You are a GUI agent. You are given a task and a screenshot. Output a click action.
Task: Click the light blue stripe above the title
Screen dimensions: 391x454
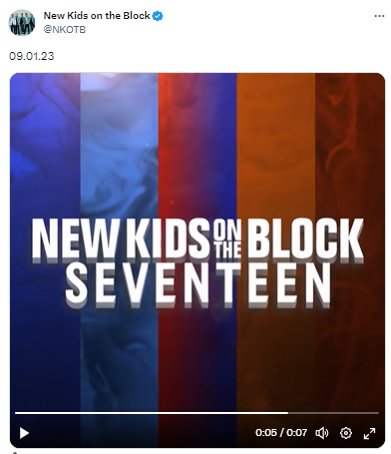tap(119, 143)
